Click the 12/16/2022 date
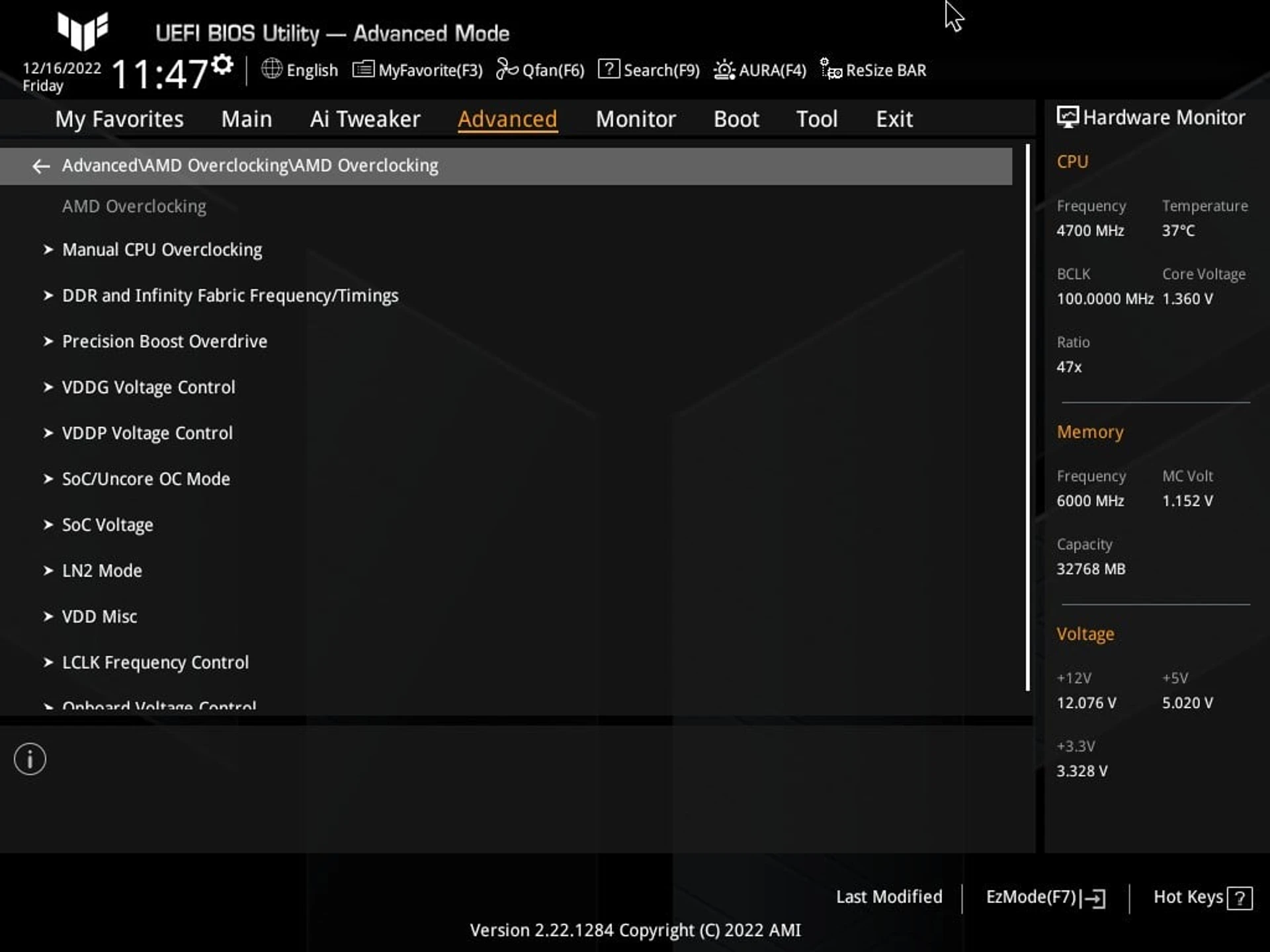The height and width of the screenshot is (952, 1270). pyautogui.click(x=62, y=68)
